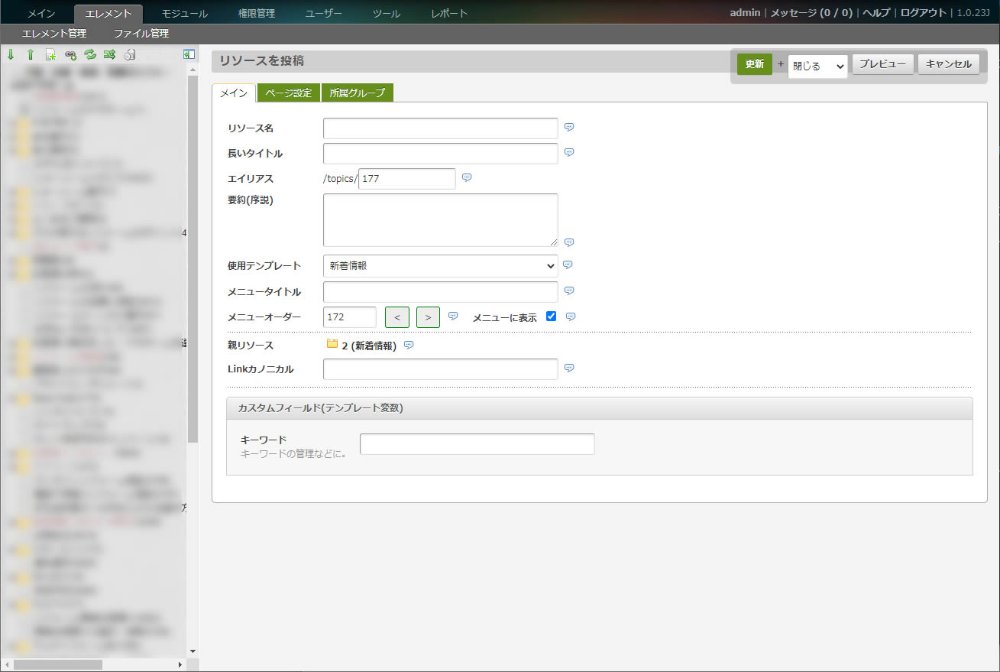This screenshot has width=1000, height=672.
Task: Increase menu order with > button
Action: click(x=427, y=317)
